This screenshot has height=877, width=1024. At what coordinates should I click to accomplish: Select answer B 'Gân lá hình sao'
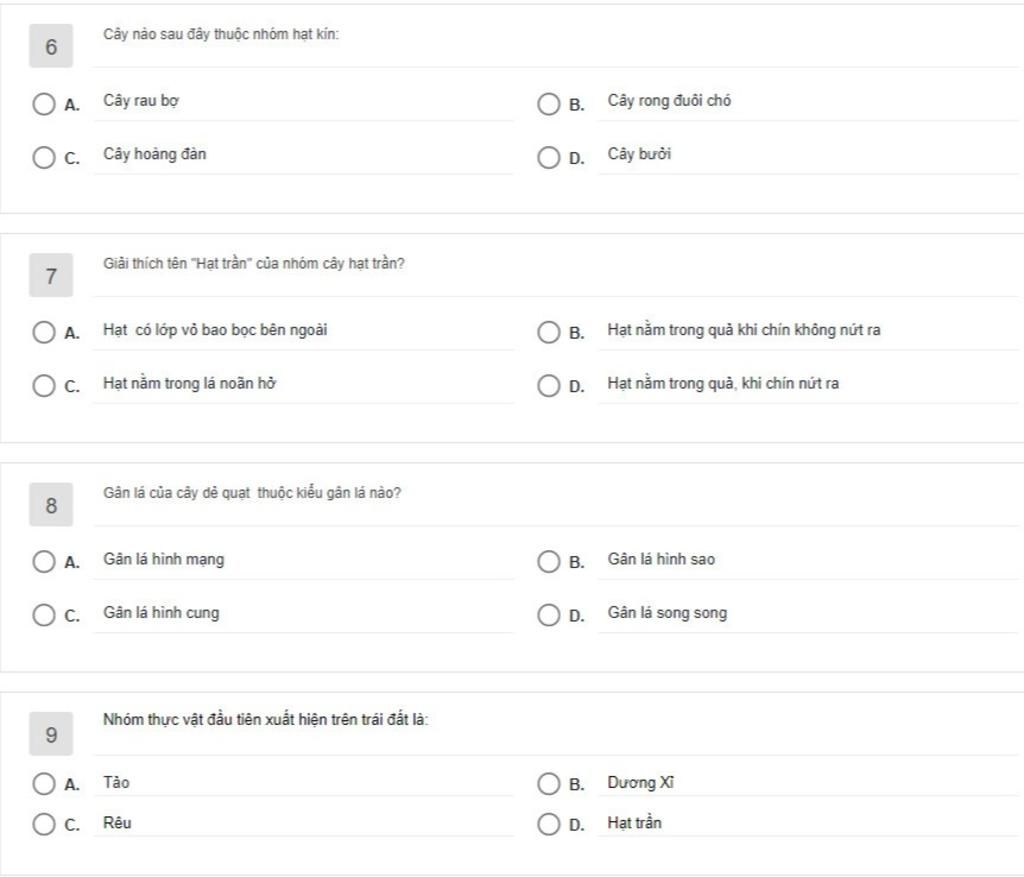point(548,562)
